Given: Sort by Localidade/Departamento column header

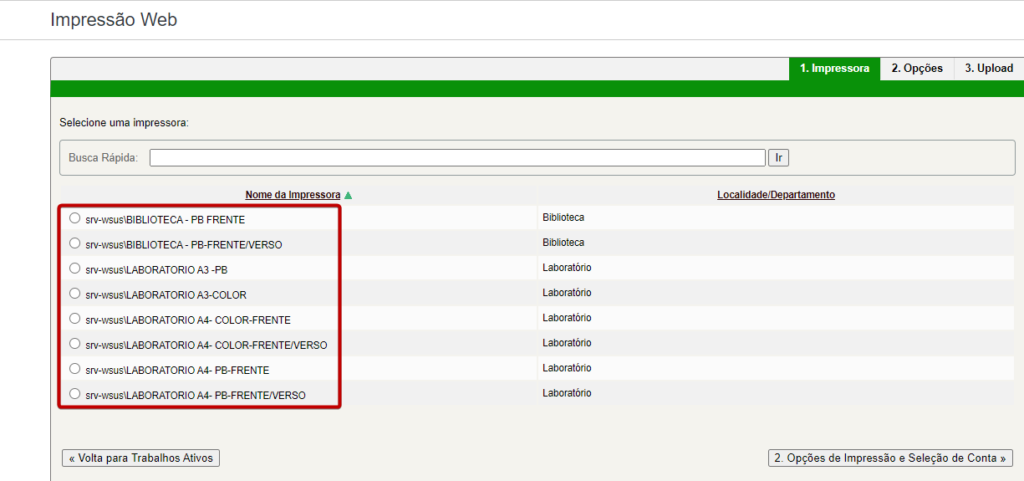Looking at the screenshot, I should point(775,195).
